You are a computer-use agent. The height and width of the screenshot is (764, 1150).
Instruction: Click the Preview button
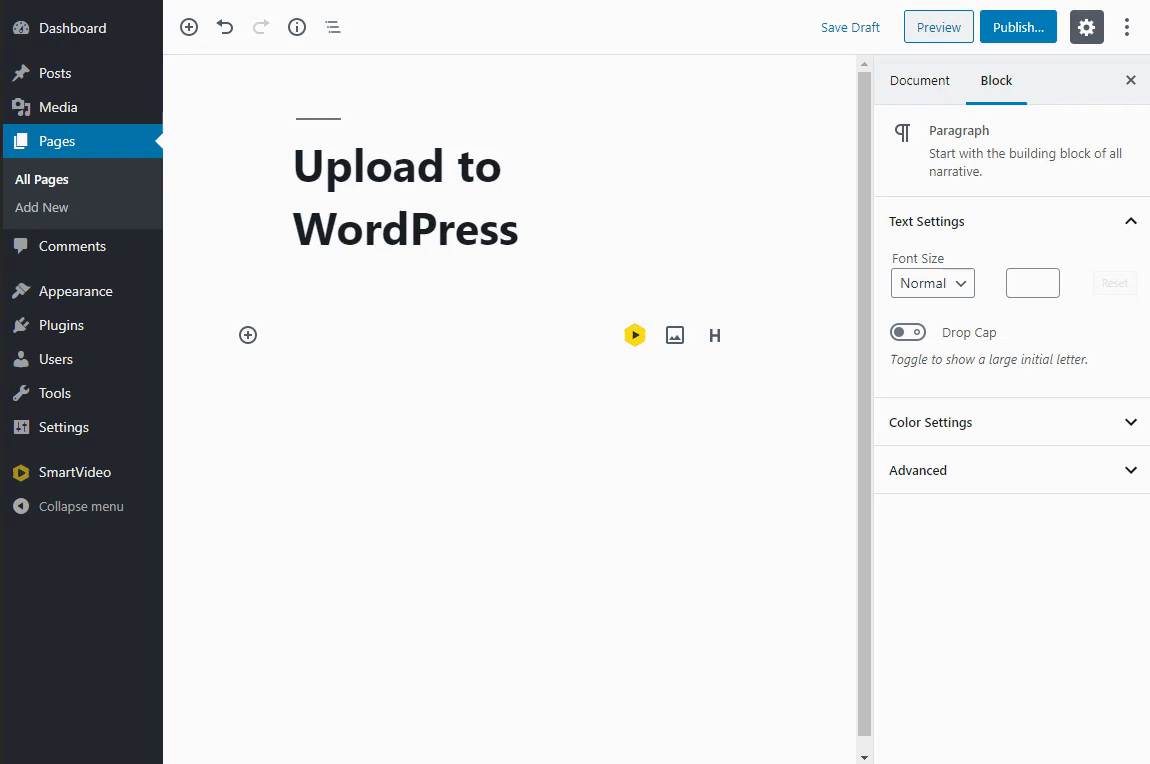coord(938,27)
